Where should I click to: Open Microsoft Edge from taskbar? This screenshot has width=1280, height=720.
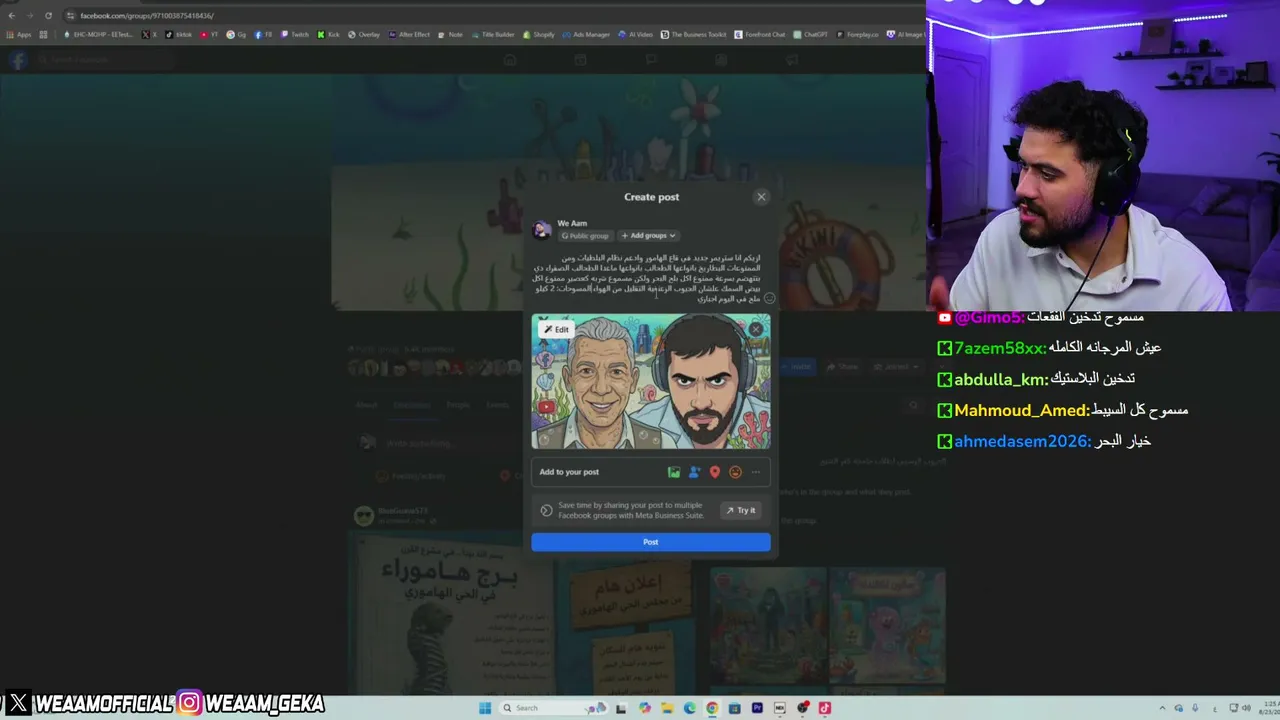(x=690, y=708)
